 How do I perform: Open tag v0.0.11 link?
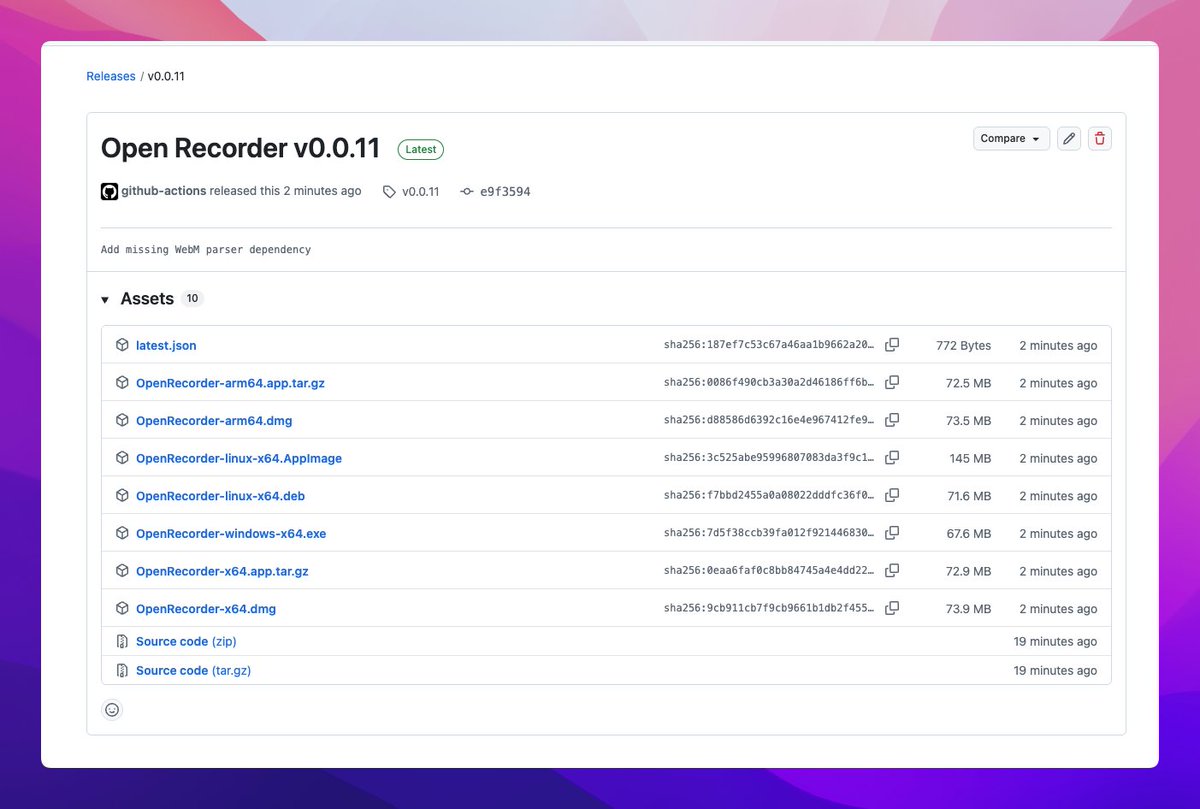click(420, 192)
